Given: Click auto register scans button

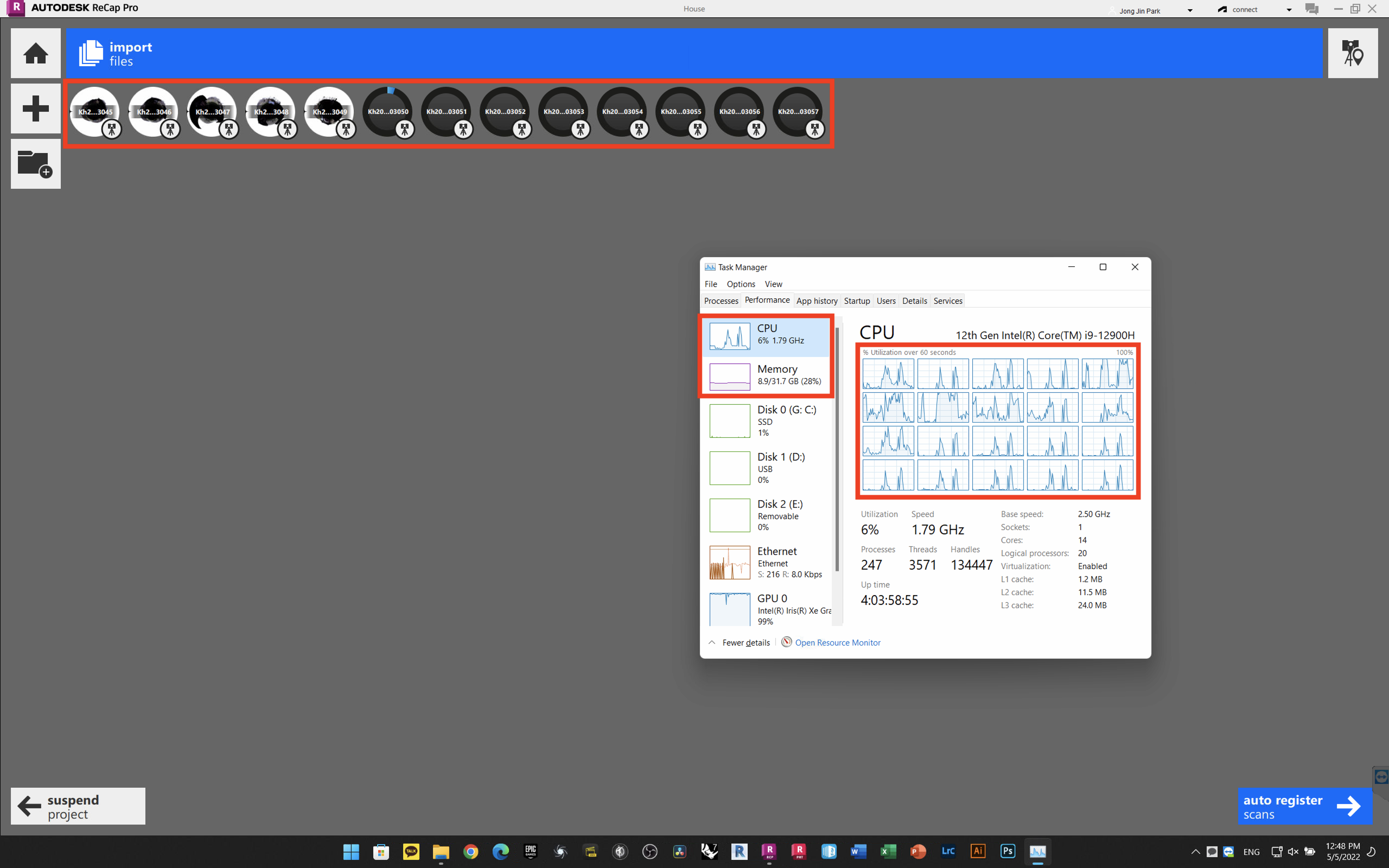Looking at the screenshot, I should pyautogui.click(x=1304, y=806).
